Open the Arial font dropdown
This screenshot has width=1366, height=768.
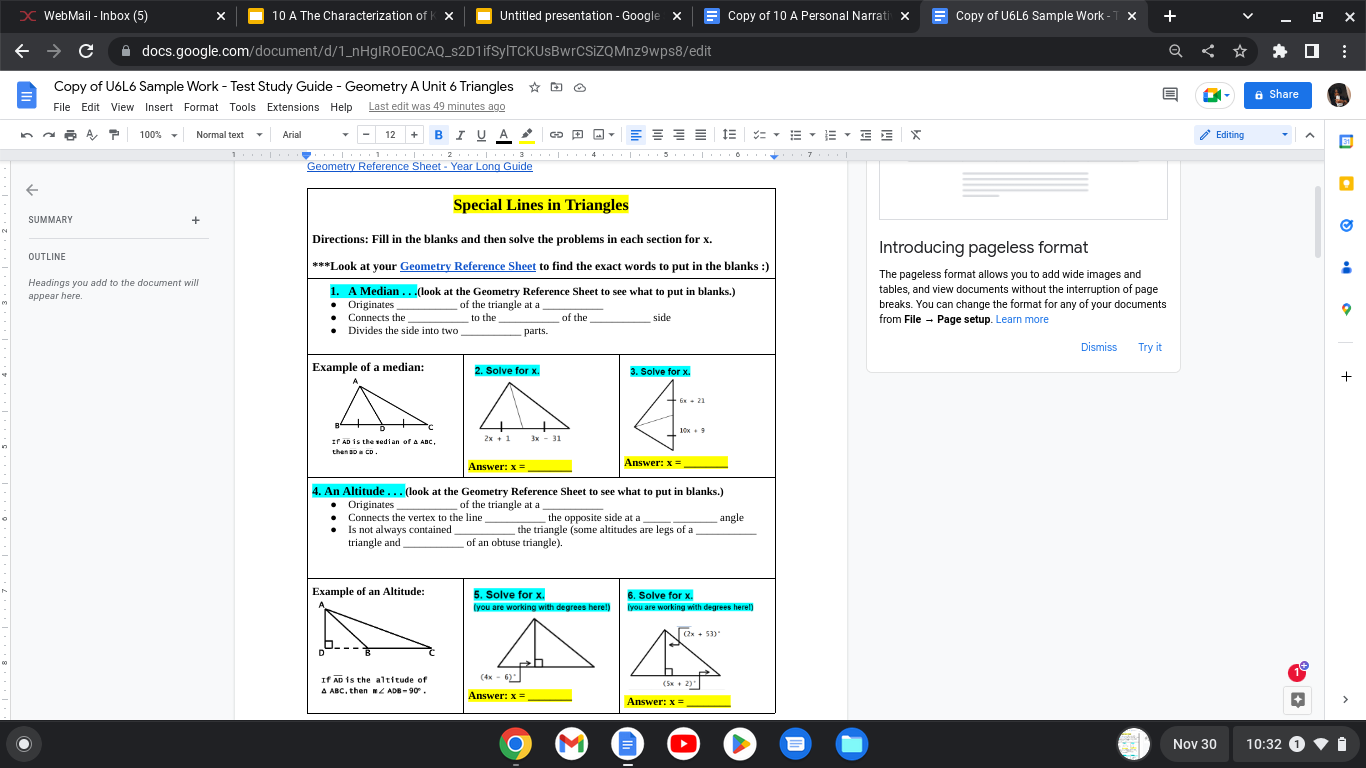[315, 135]
